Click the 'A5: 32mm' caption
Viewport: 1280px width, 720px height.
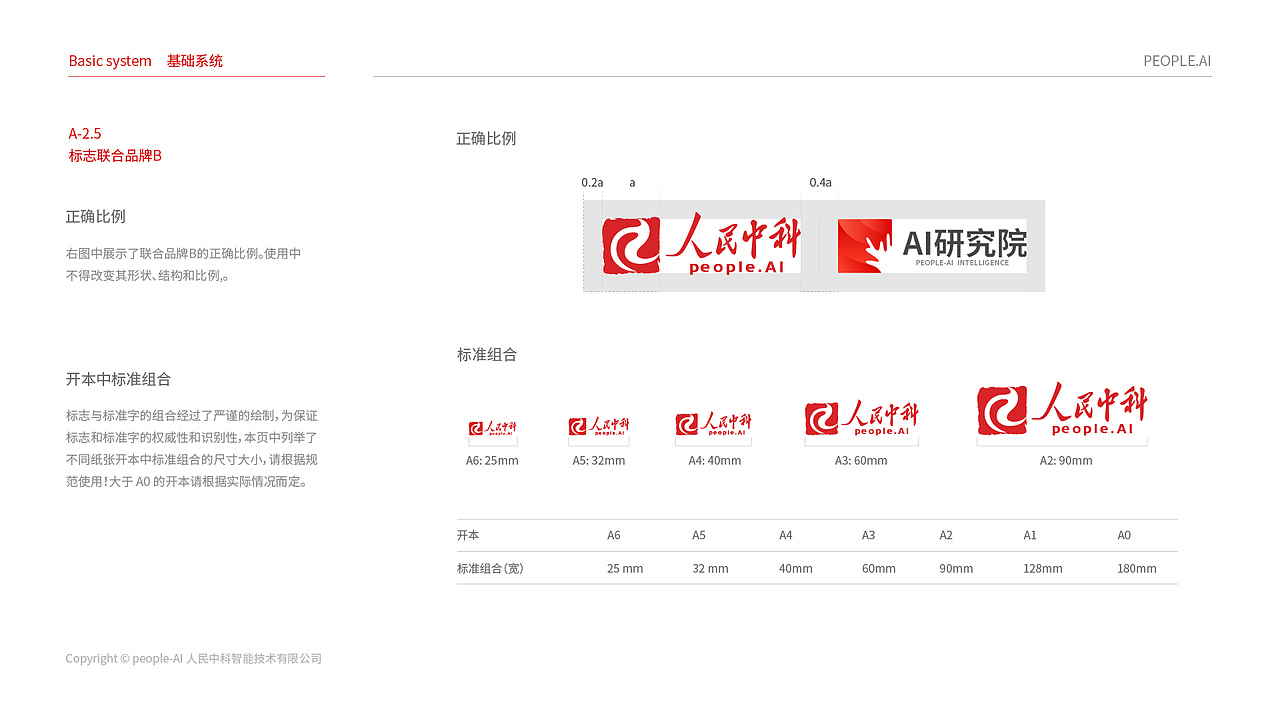599,461
